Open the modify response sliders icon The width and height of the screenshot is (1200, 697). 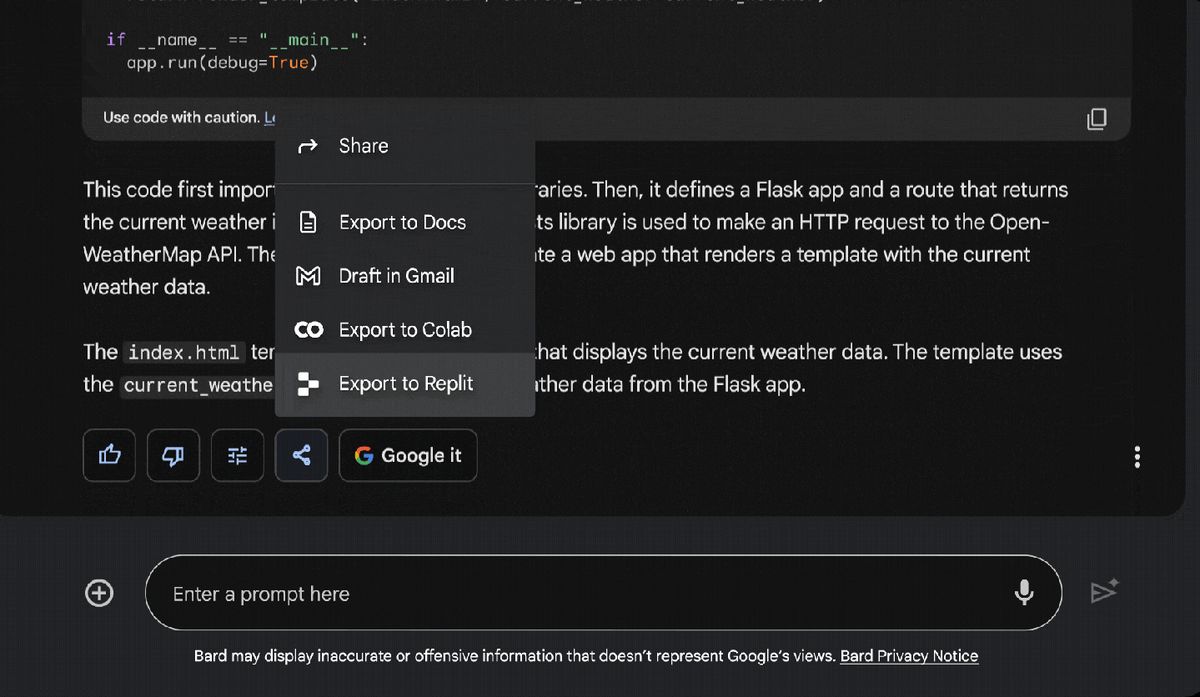237,456
